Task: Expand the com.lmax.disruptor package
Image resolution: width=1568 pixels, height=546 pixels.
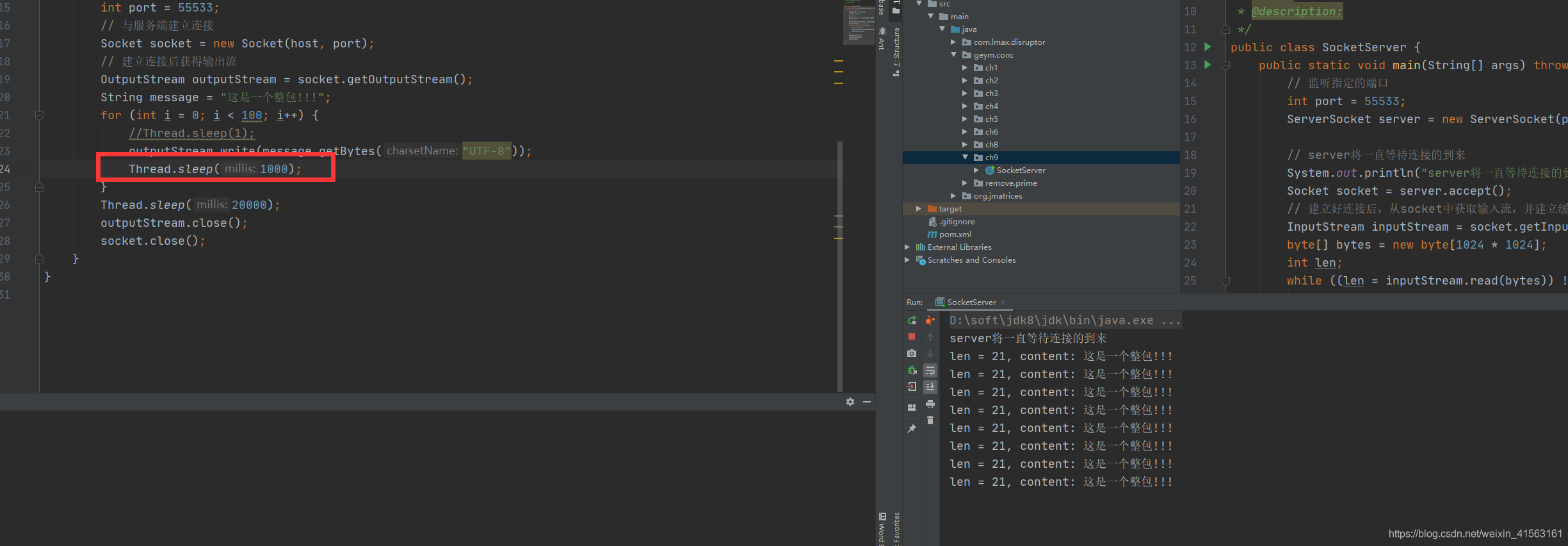Action: coord(953,42)
